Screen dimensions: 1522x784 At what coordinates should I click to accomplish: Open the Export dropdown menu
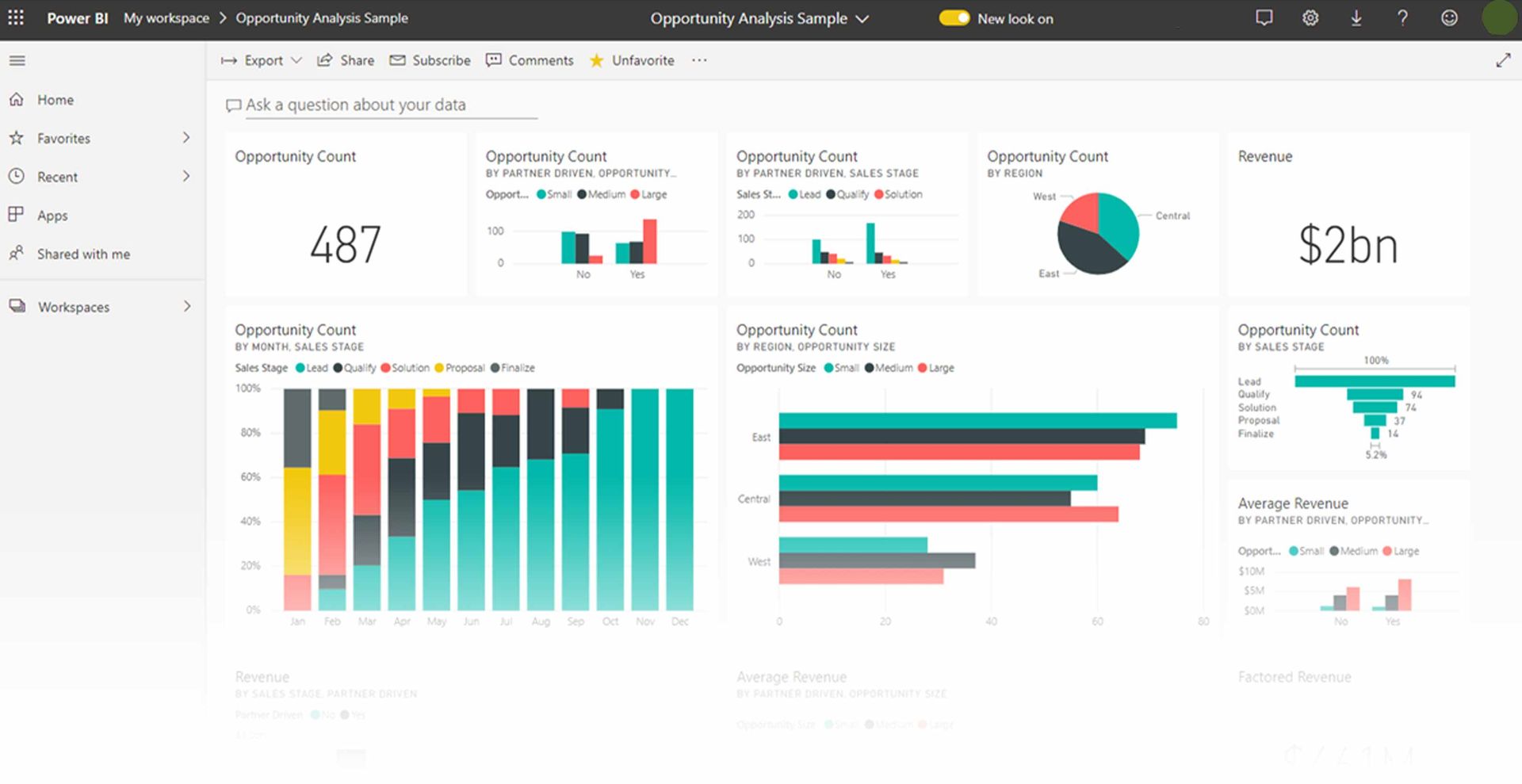(262, 60)
